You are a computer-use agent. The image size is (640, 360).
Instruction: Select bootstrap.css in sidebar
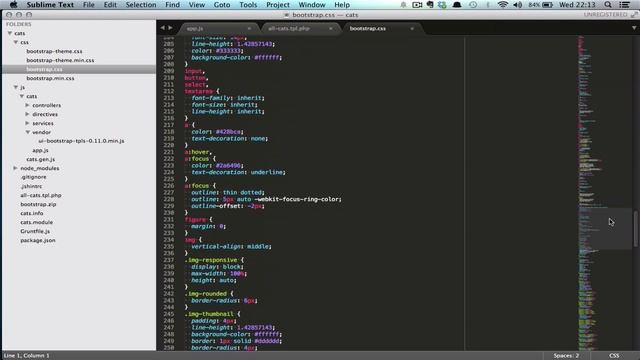click(x=44, y=69)
